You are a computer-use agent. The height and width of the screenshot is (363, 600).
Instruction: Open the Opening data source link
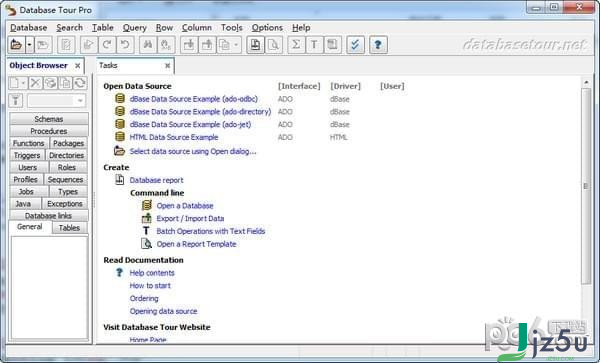pyautogui.click(x=163, y=311)
